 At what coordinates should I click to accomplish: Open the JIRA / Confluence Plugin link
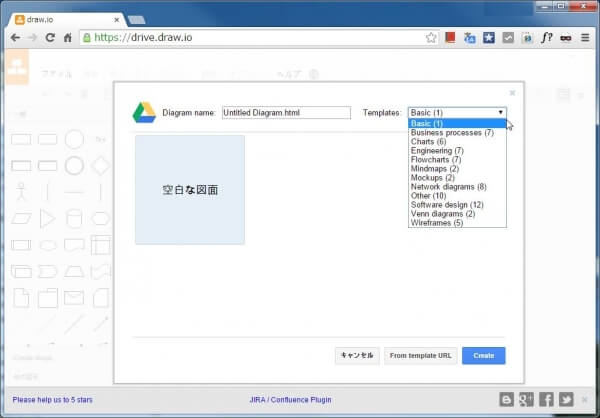(290, 400)
